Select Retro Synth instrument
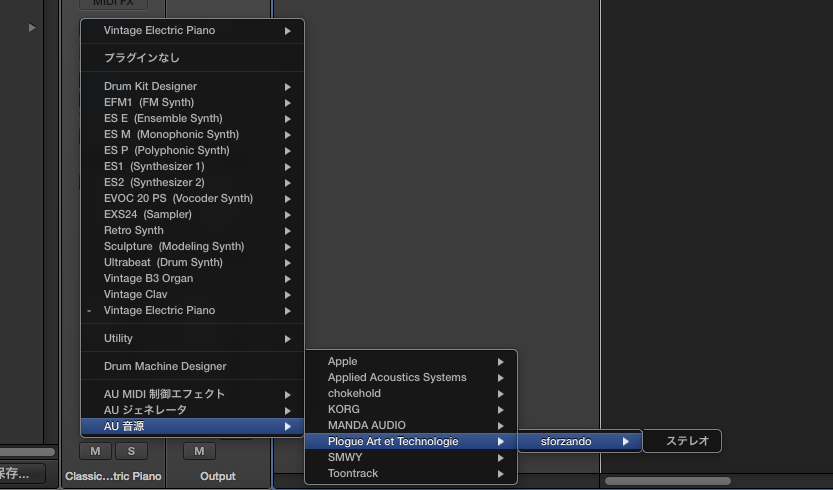Image resolution: width=833 pixels, height=490 pixels. tap(192, 230)
